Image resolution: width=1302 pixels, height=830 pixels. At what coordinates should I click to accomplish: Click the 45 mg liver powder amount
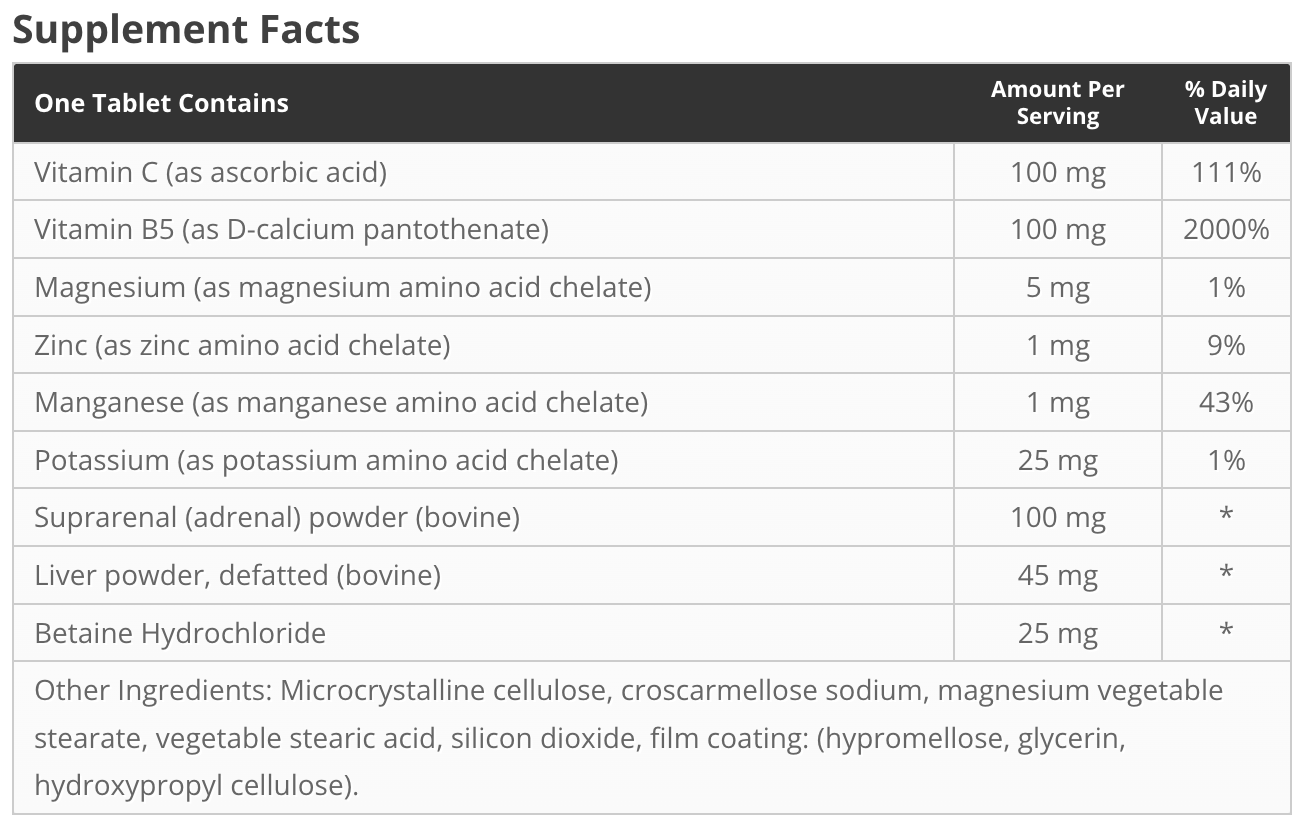(x=1057, y=575)
